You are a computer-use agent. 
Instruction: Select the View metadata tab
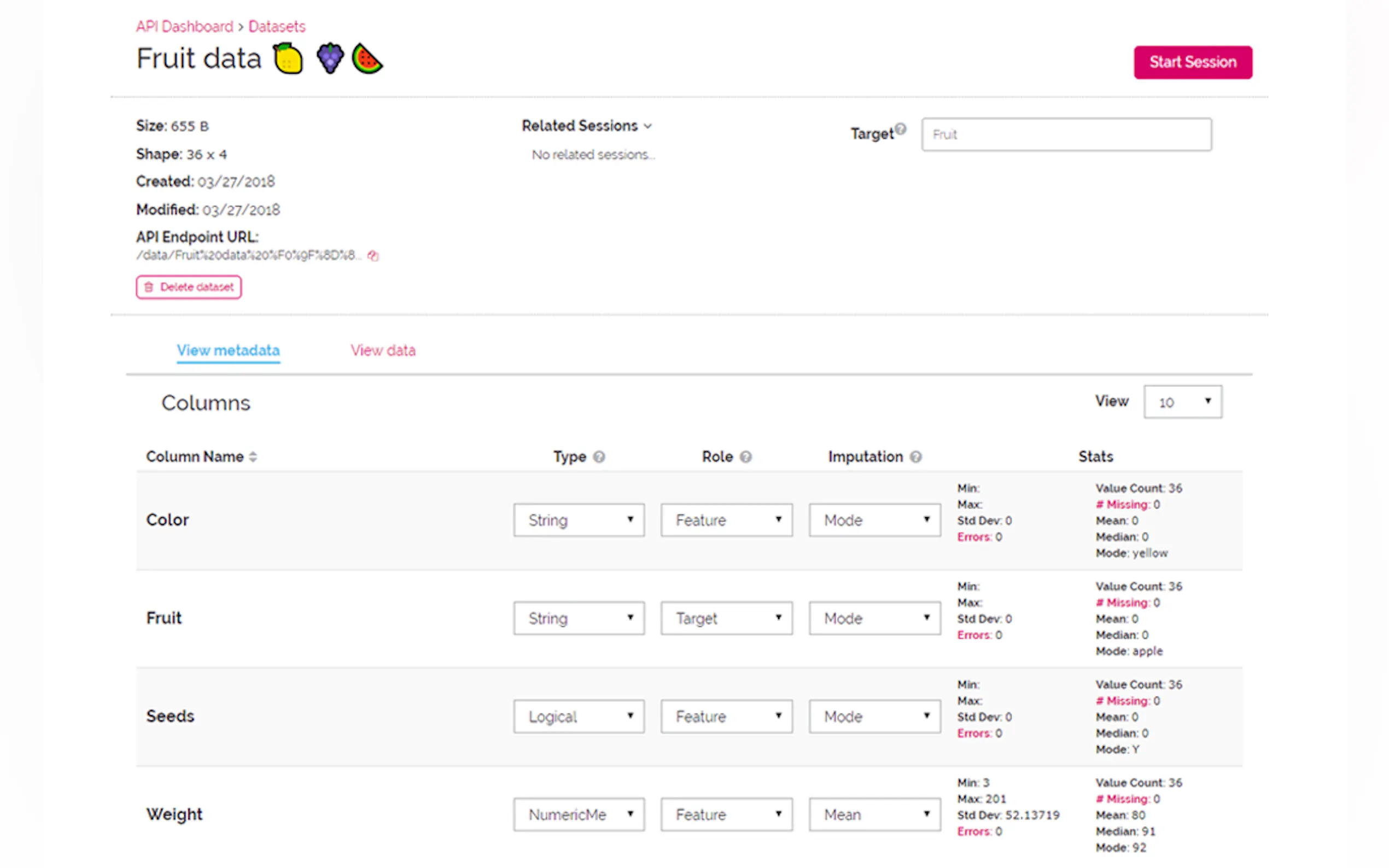pyautogui.click(x=228, y=350)
